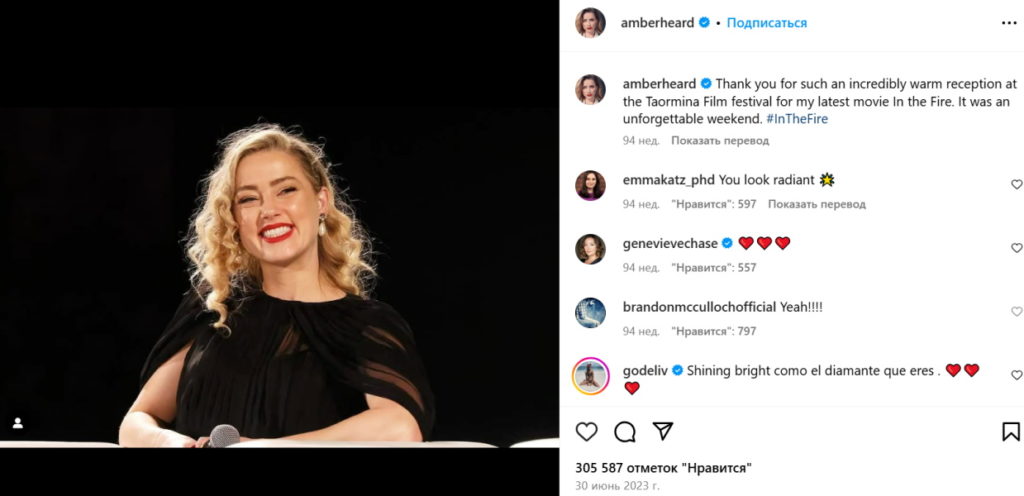Image resolution: width=1024 pixels, height=496 pixels.
Task: Like the post with the heart icon
Action: point(587,432)
